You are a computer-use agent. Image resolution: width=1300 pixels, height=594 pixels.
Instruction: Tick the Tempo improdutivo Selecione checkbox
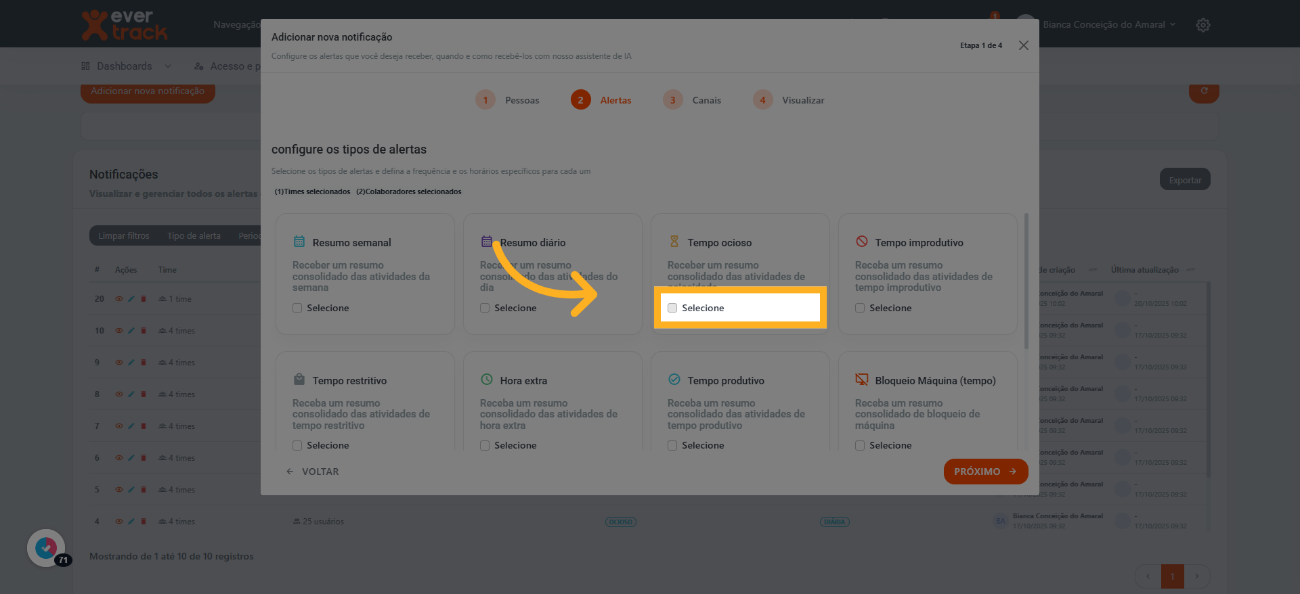[x=860, y=308]
